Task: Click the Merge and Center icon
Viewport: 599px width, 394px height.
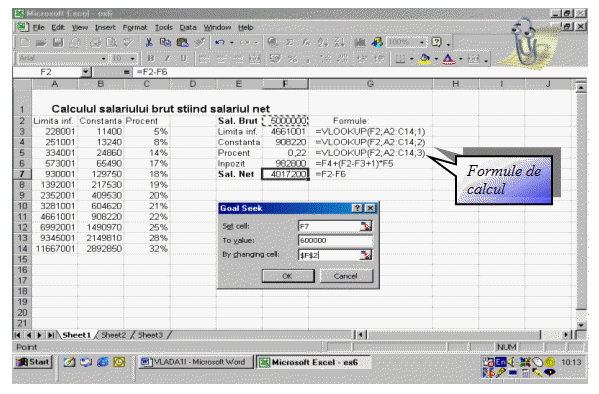Action: pos(255,59)
